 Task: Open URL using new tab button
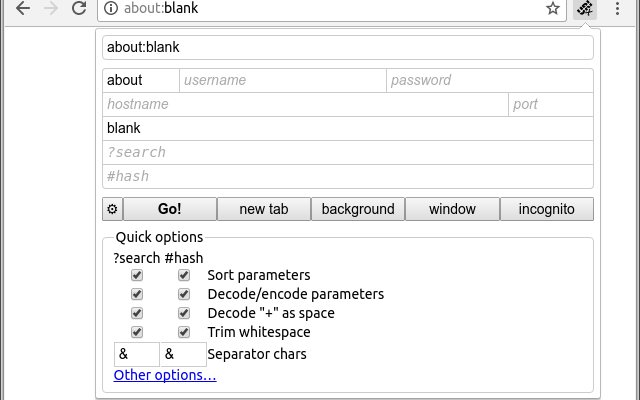pos(264,209)
